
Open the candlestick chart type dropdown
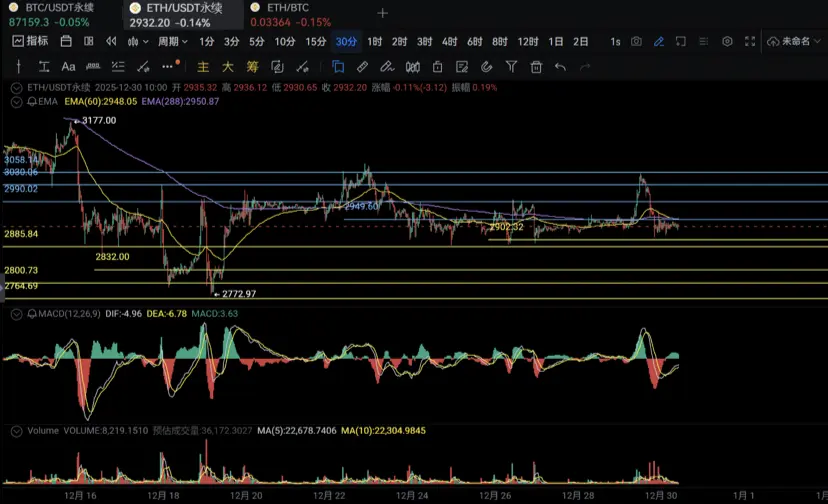click(x=137, y=41)
